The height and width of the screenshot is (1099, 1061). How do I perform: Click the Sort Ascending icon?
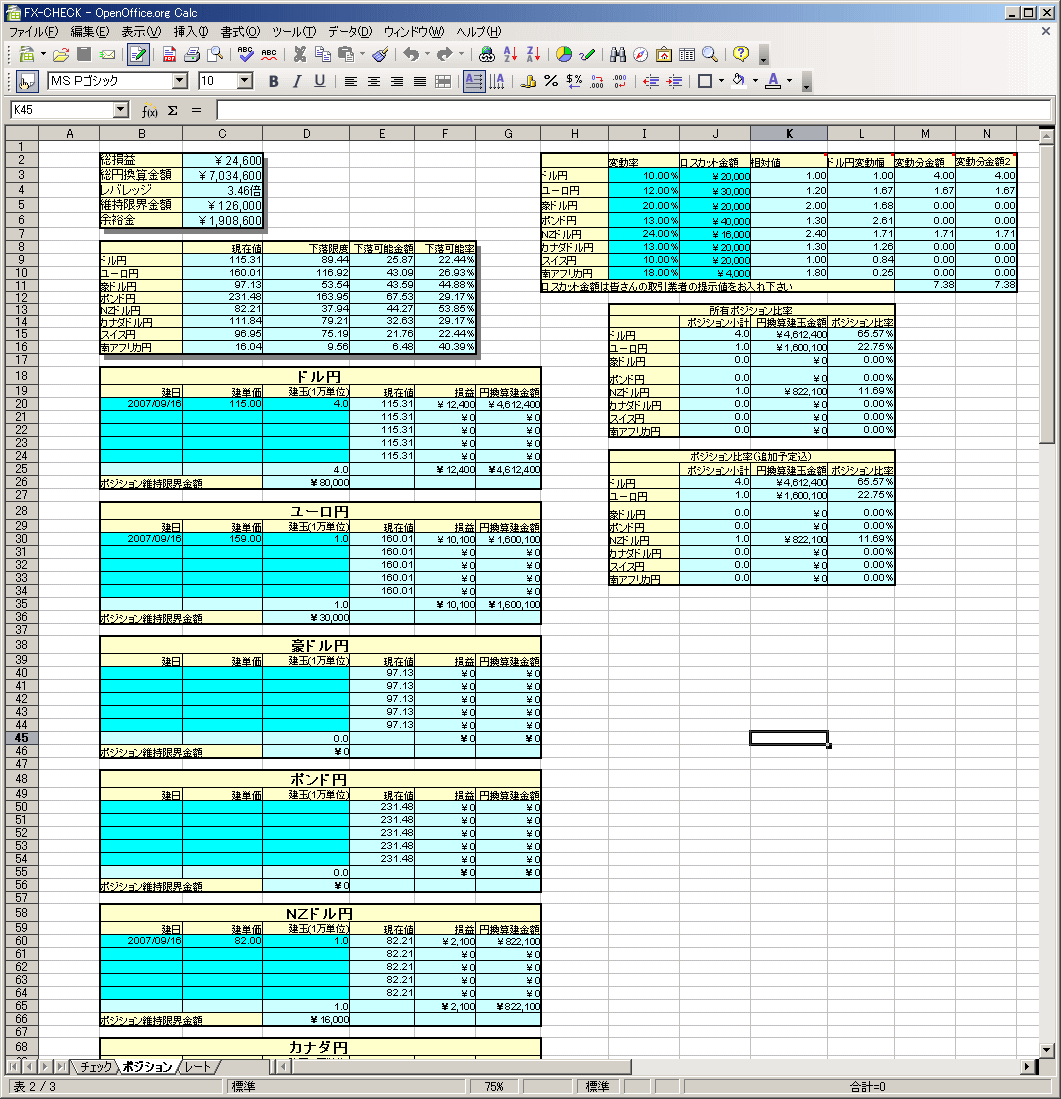(x=511, y=54)
